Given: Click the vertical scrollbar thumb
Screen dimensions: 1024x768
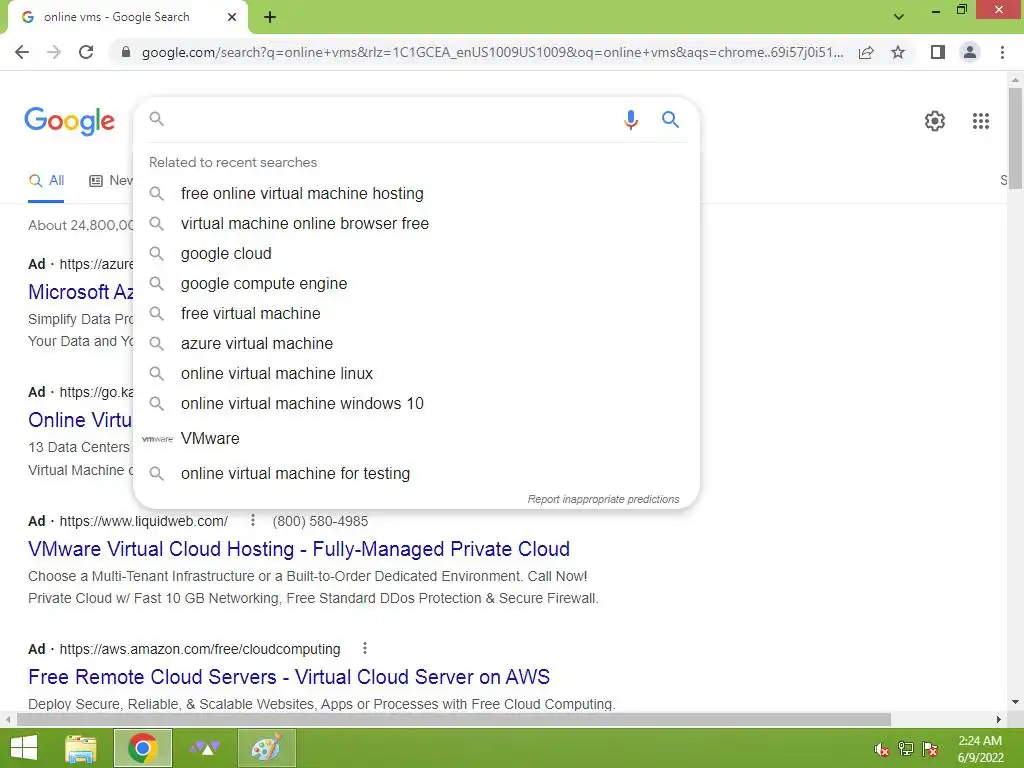Looking at the screenshot, I should 1015,138.
